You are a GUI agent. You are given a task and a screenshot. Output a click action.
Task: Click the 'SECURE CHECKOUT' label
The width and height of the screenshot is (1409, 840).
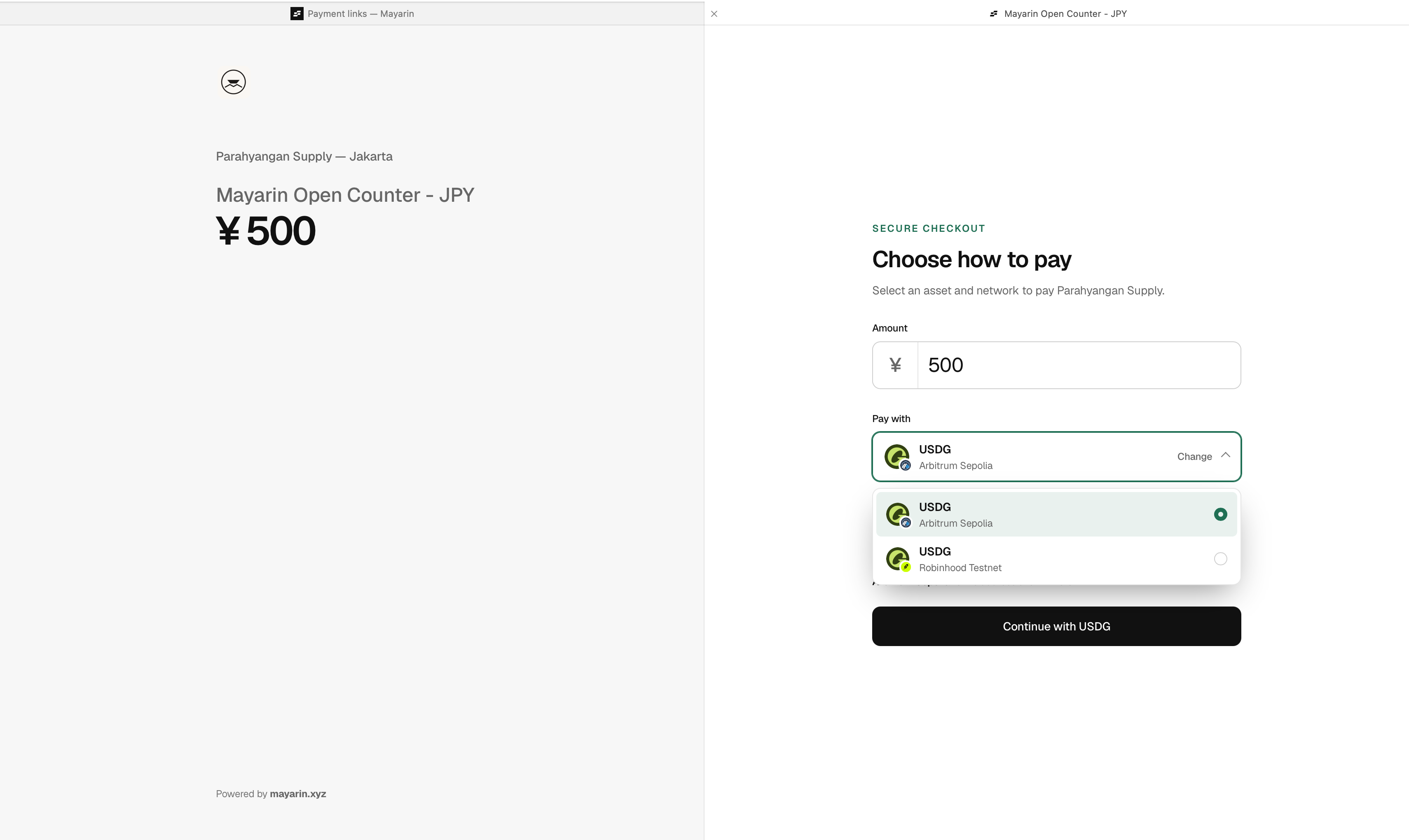(929, 229)
